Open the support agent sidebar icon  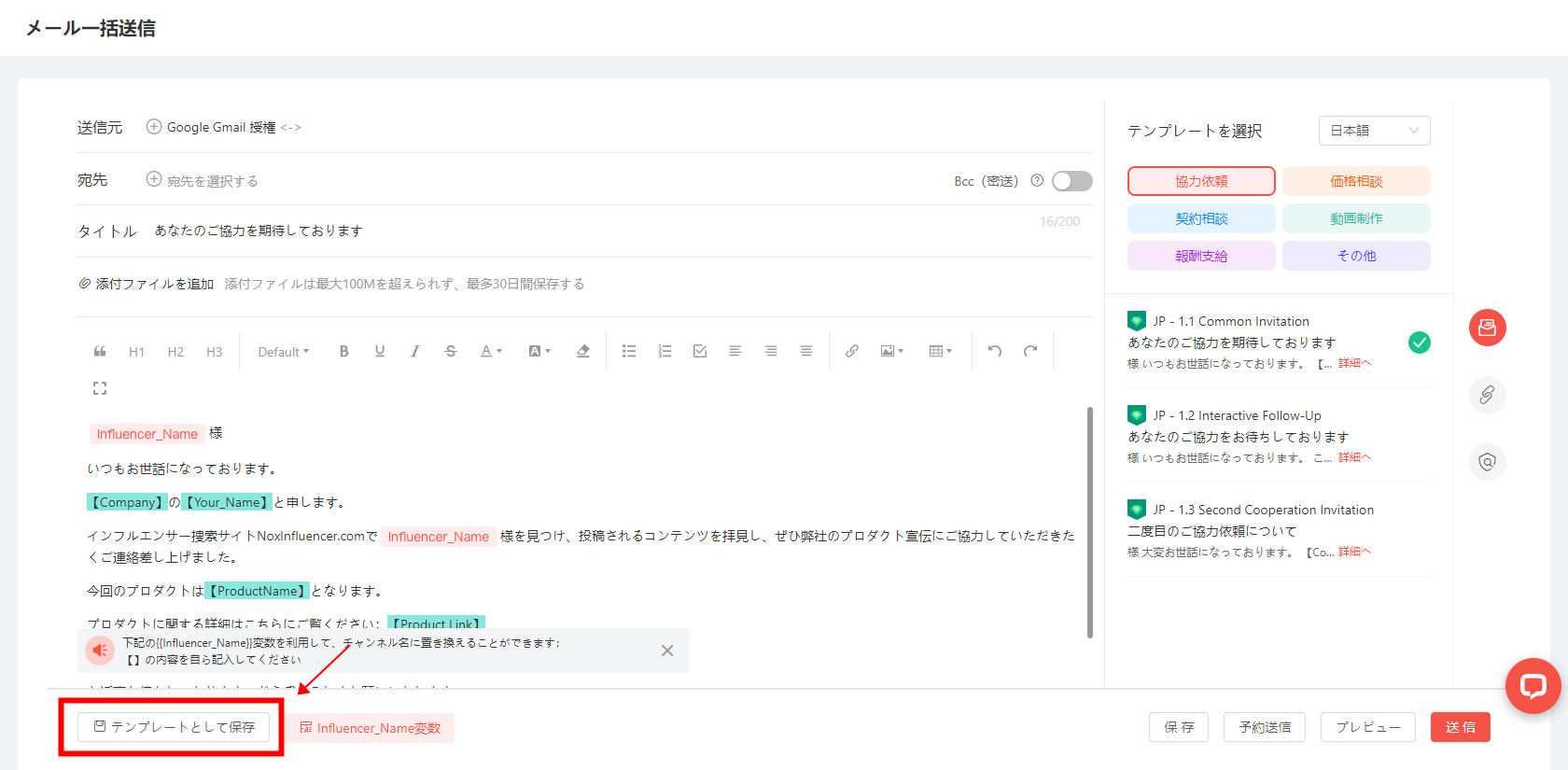[1488, 462]
